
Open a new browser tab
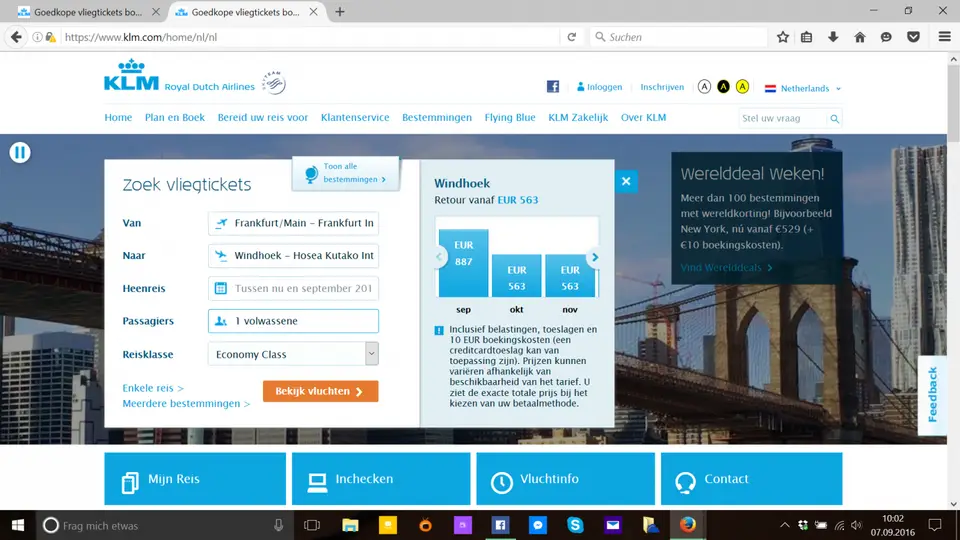pyautogui.click(x=340, y=12)
